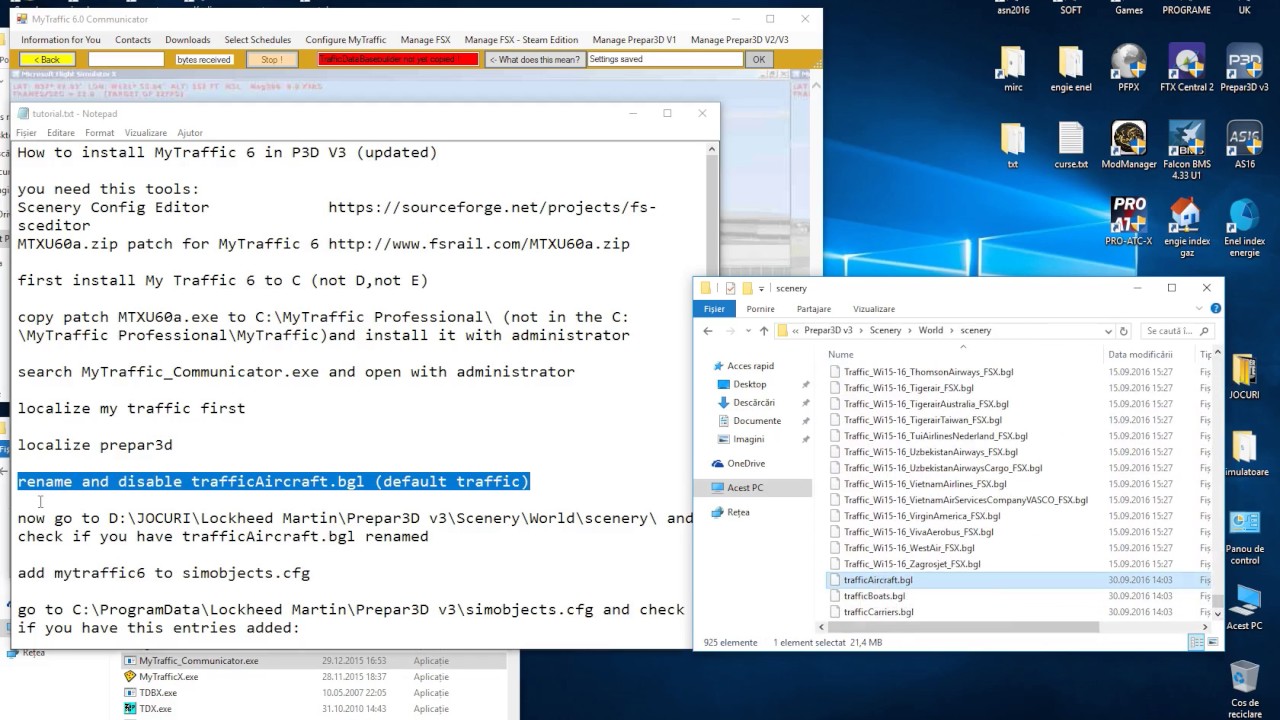This screenshot has width=1280, height=720.
Task: Expand the address bar history dropdown
Action: (1108, 331)
